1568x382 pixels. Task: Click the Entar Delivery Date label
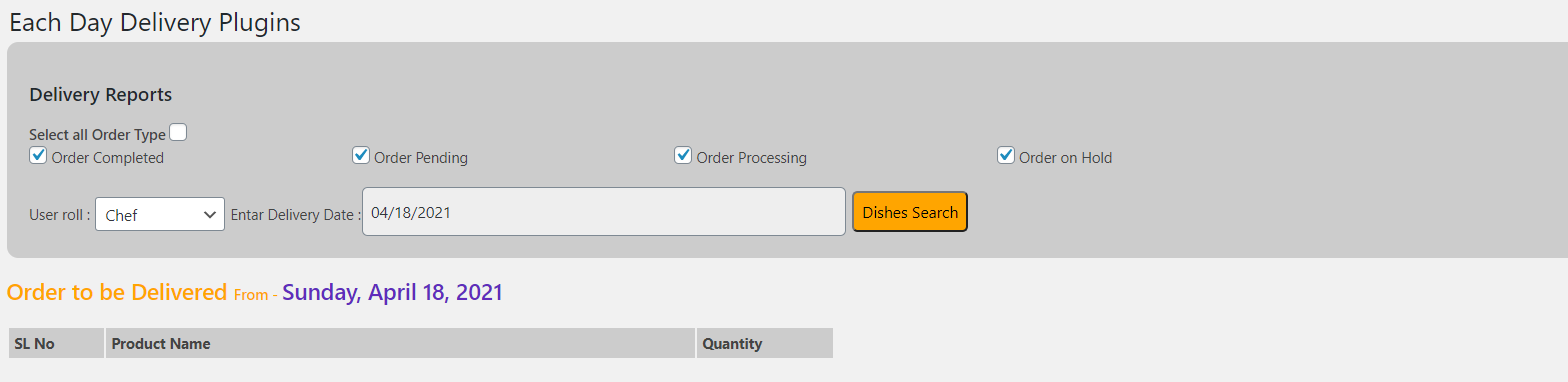tap(296, 214)
